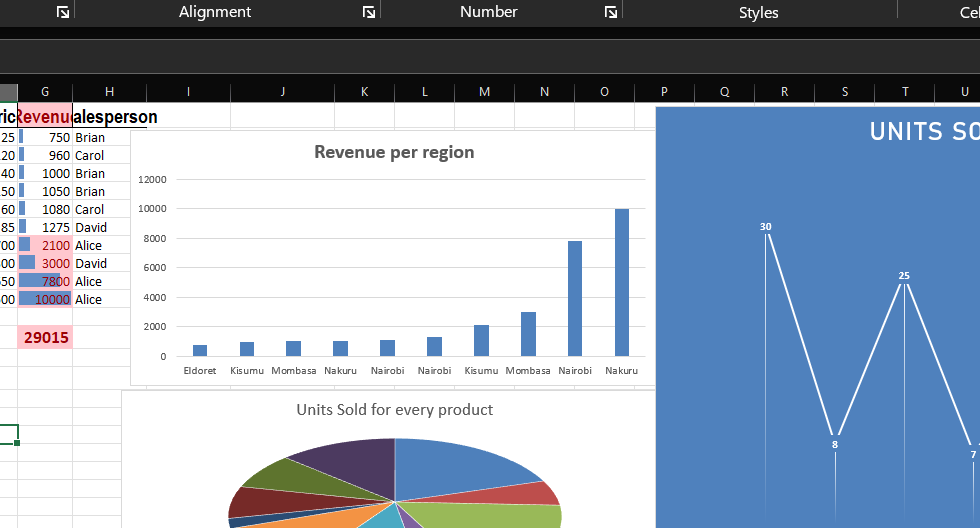
Task: Select Units Sold for every product title
Action: [x=394, y=410]
